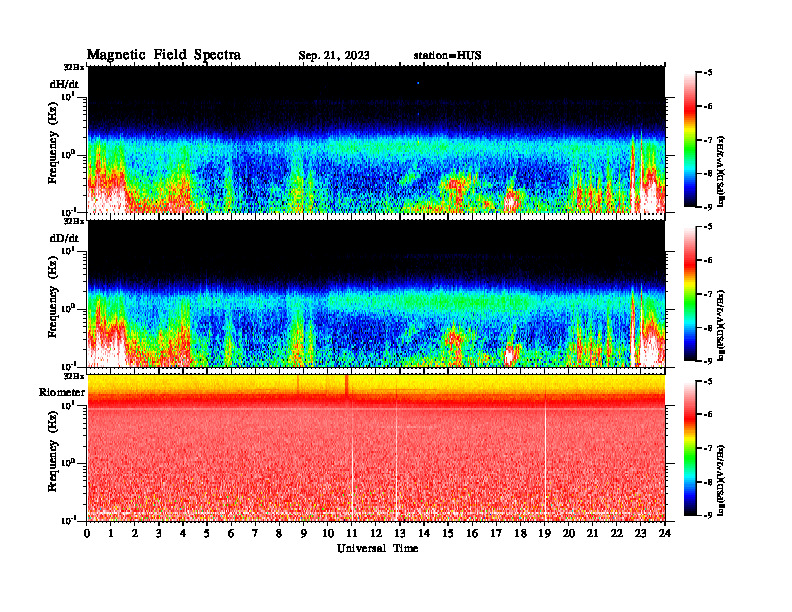The width and height of the screenshot is (792, 612).
Task: Click the hour 6 tick label on time axis
Action: 232,533
